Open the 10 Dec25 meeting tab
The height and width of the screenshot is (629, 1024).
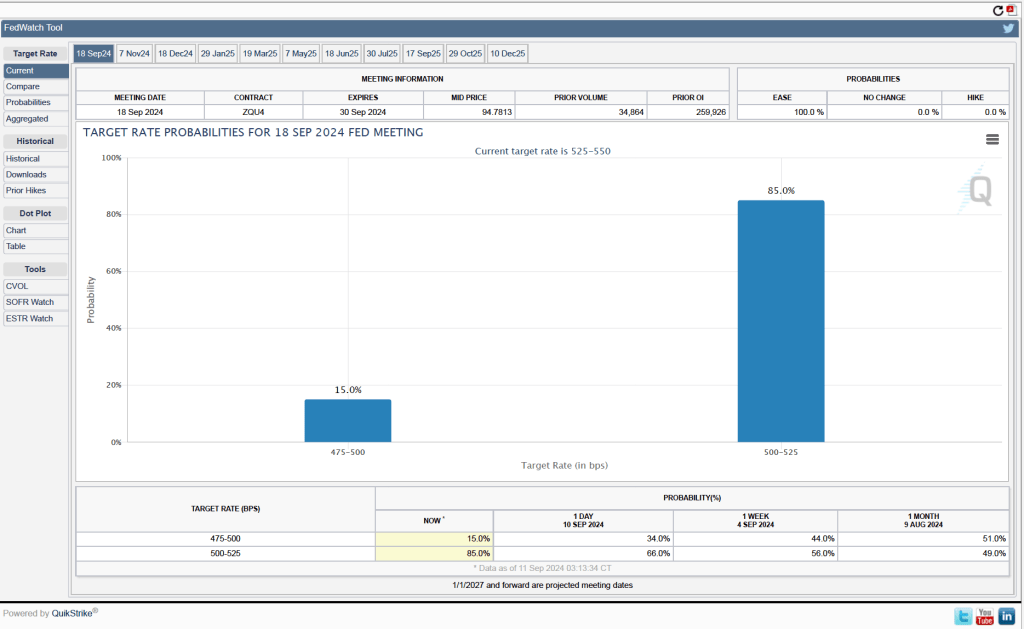(x=508, y=53)
